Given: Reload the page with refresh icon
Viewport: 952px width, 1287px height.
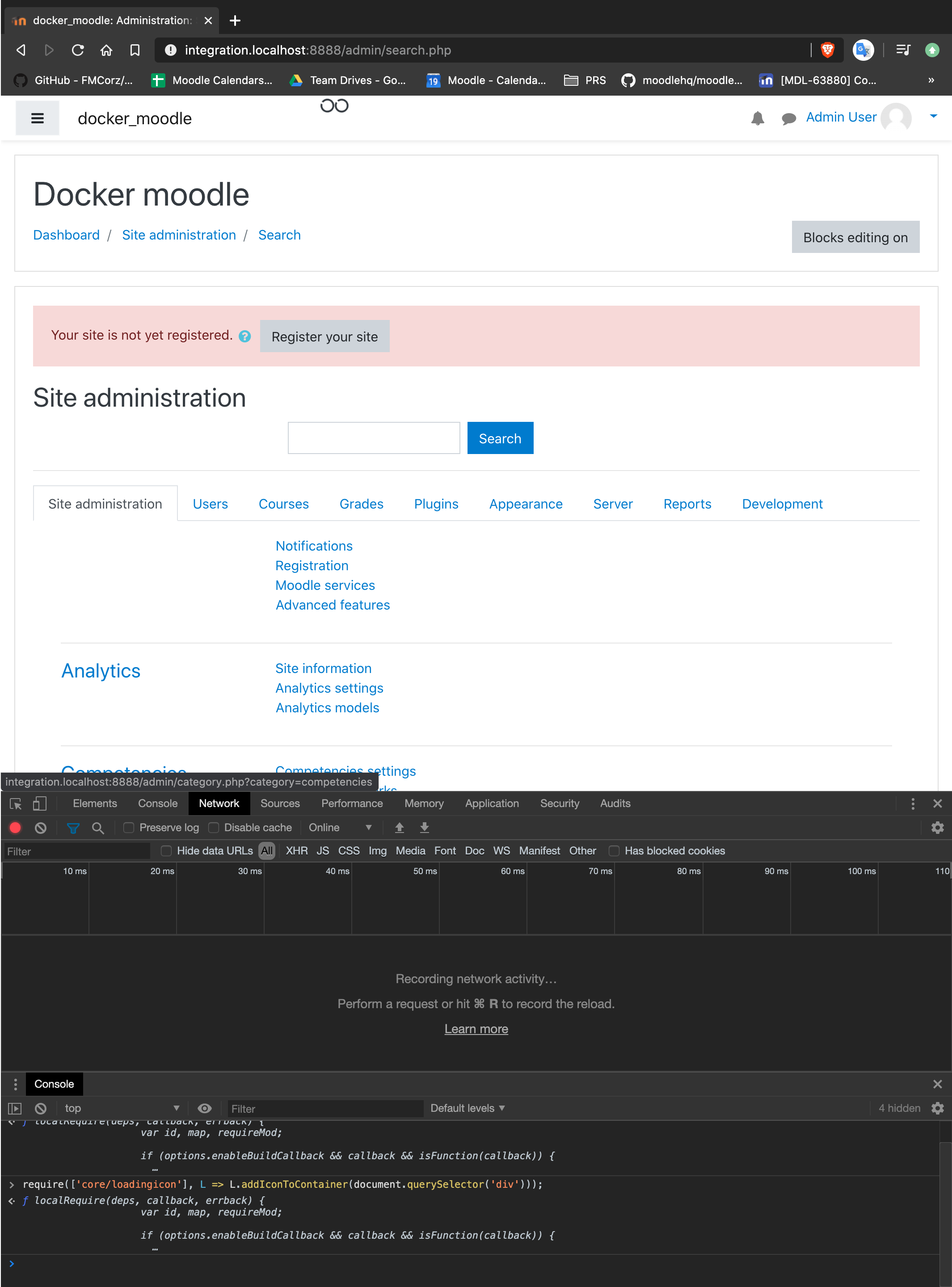Looking at the screenshot, I should (x=78, y=50).
